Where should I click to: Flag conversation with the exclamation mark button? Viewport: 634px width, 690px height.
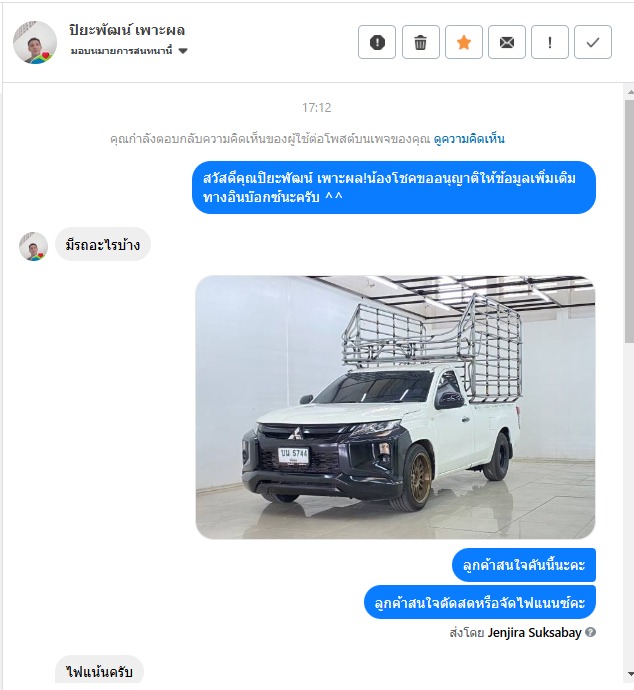550,42
